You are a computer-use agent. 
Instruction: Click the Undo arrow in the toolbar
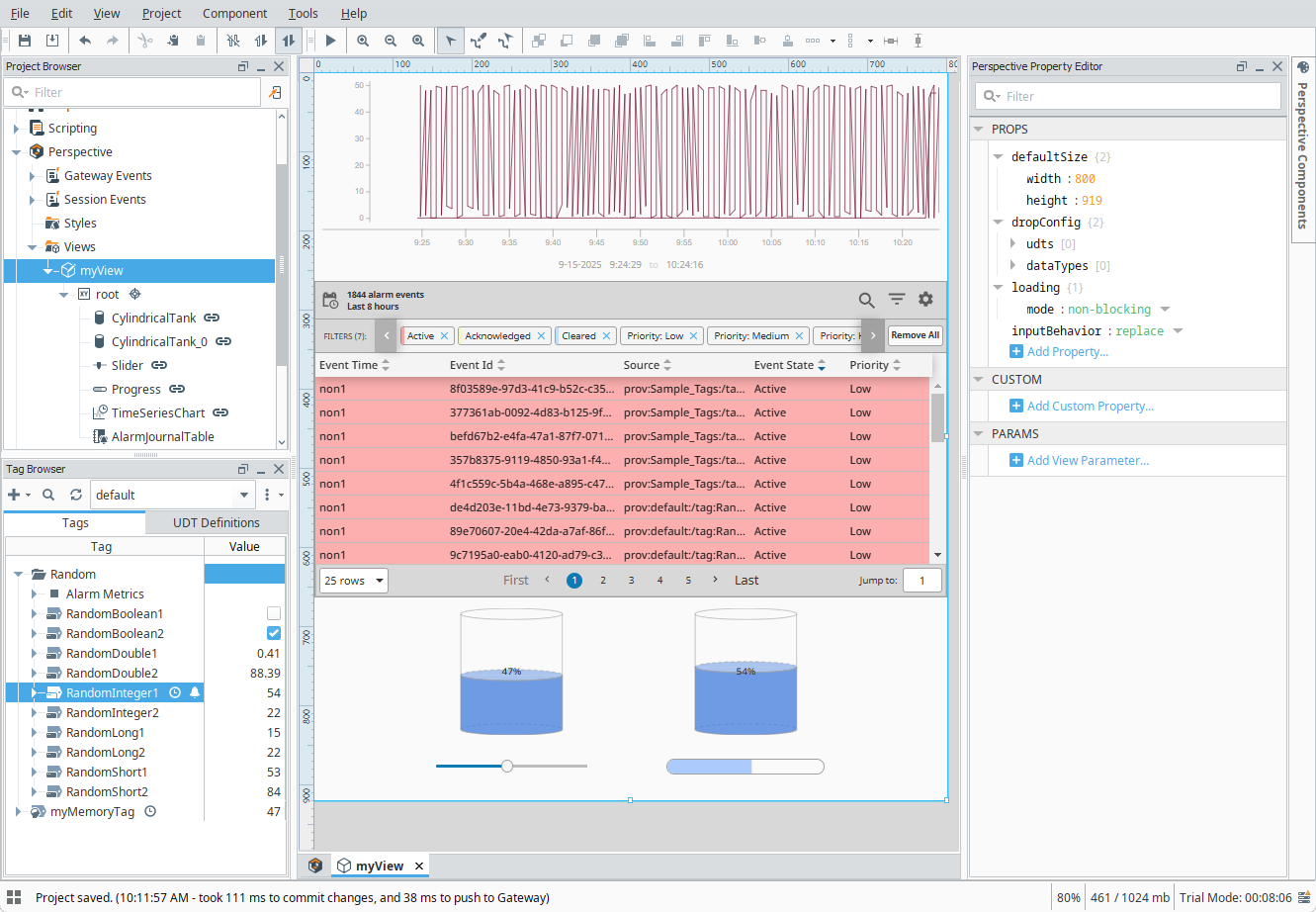click(x=85, y=41)
